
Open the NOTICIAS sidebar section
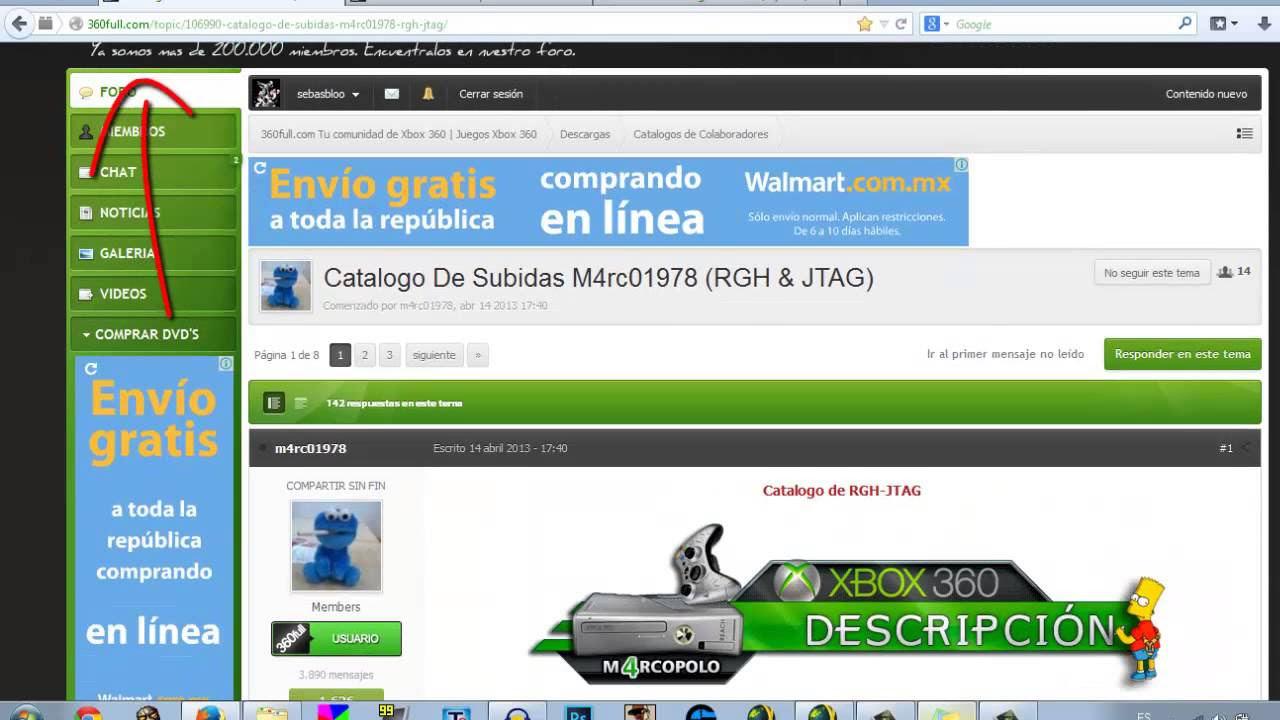tap(154, 212)
